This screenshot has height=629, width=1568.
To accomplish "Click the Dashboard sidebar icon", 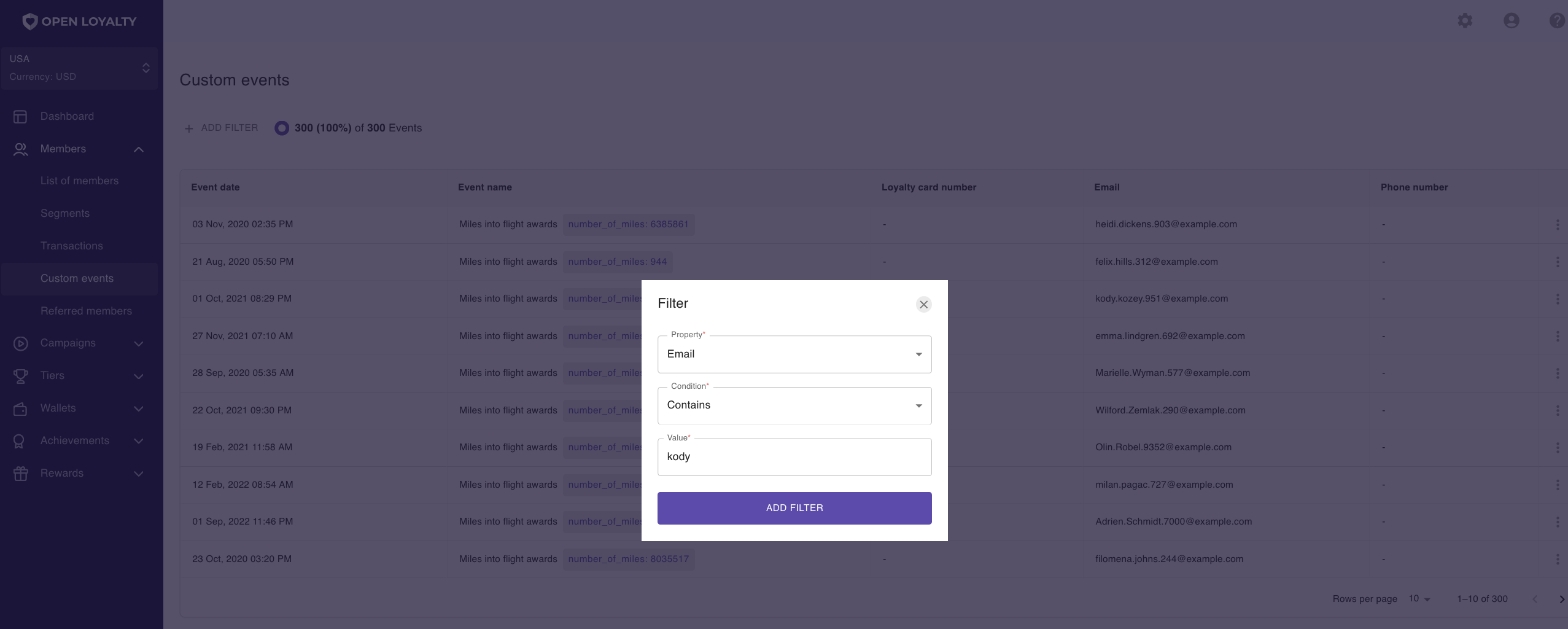I will click(x=20, y=117).
